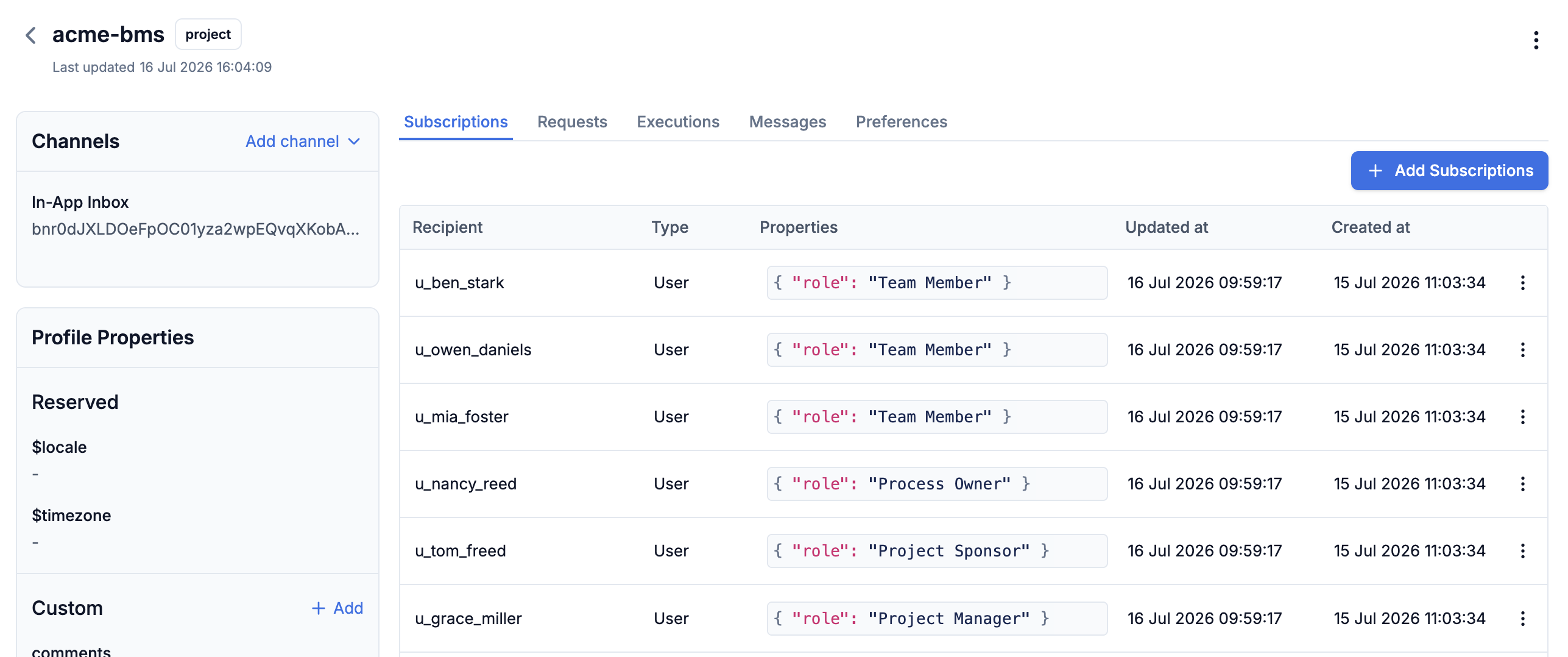The image size is (1568, 657).
Task: Click the "Project Sponsor" role properties box
Action: 937,551
